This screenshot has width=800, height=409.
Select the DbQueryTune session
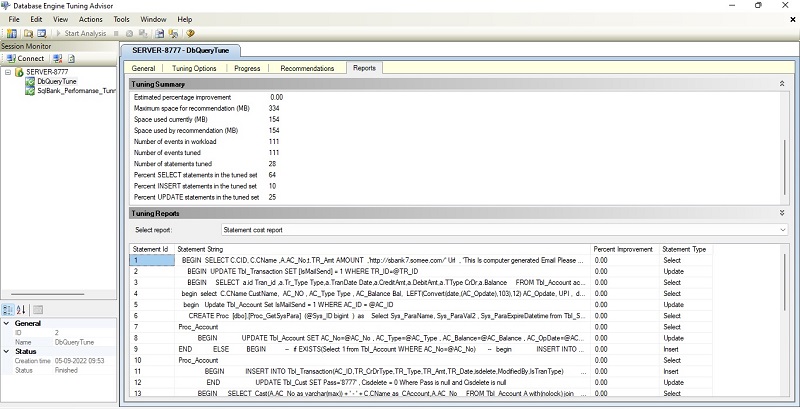pyautogui.click(x=57, y=81)
